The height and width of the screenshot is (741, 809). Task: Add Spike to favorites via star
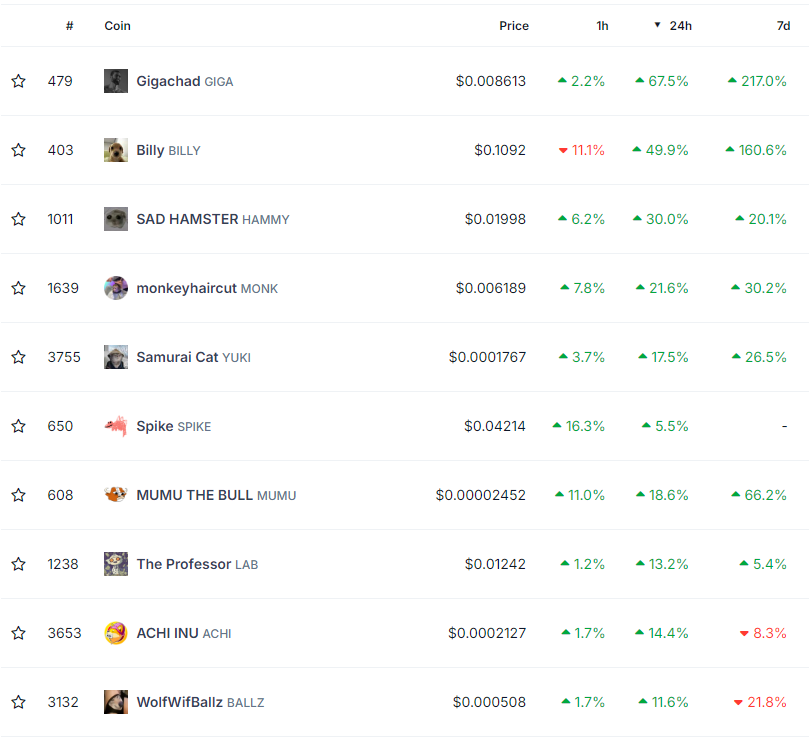coord(18,426)
